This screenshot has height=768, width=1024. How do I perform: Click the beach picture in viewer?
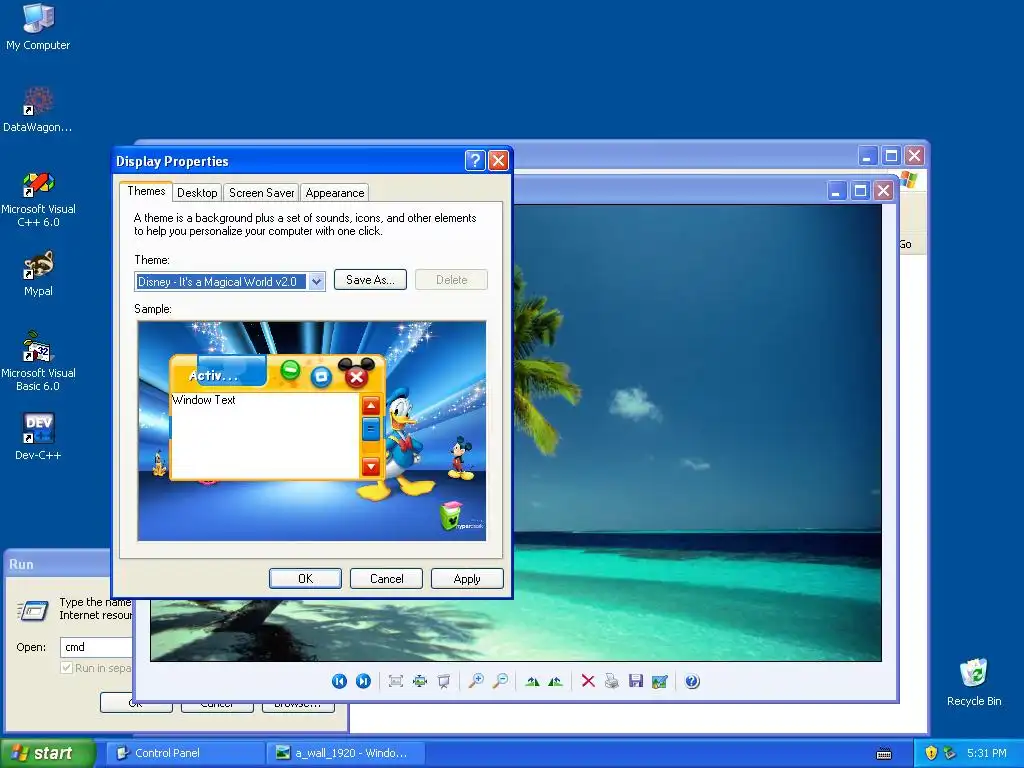pos(697,432)
